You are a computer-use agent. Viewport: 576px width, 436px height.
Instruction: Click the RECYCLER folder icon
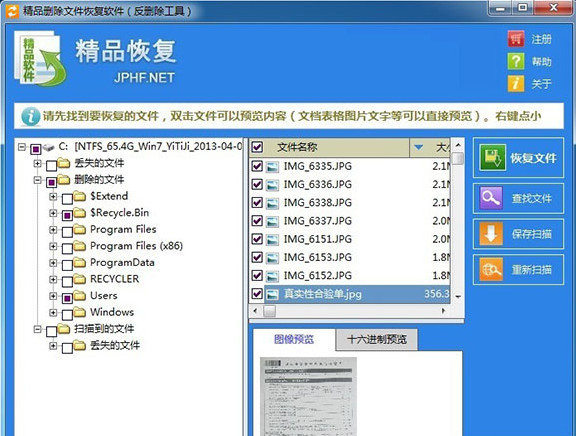point(79,279)
